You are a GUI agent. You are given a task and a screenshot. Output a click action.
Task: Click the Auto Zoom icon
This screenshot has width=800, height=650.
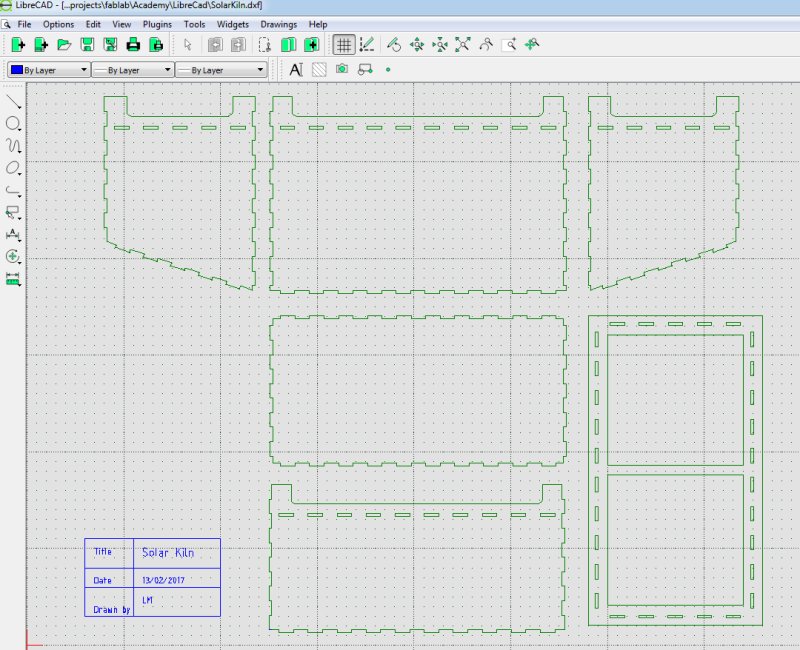click(463, 45)
